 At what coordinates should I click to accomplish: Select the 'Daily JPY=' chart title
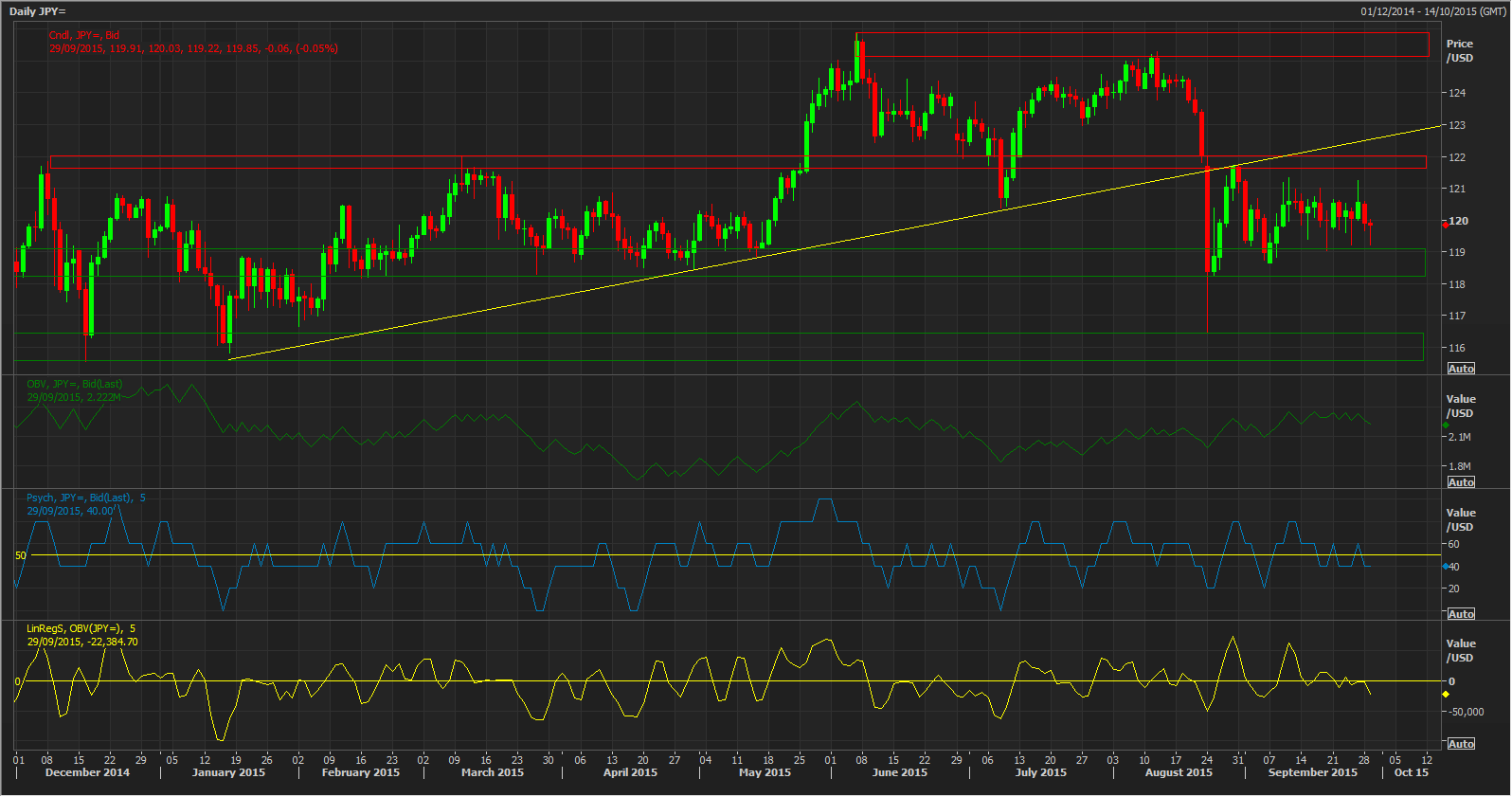(38, 11)
